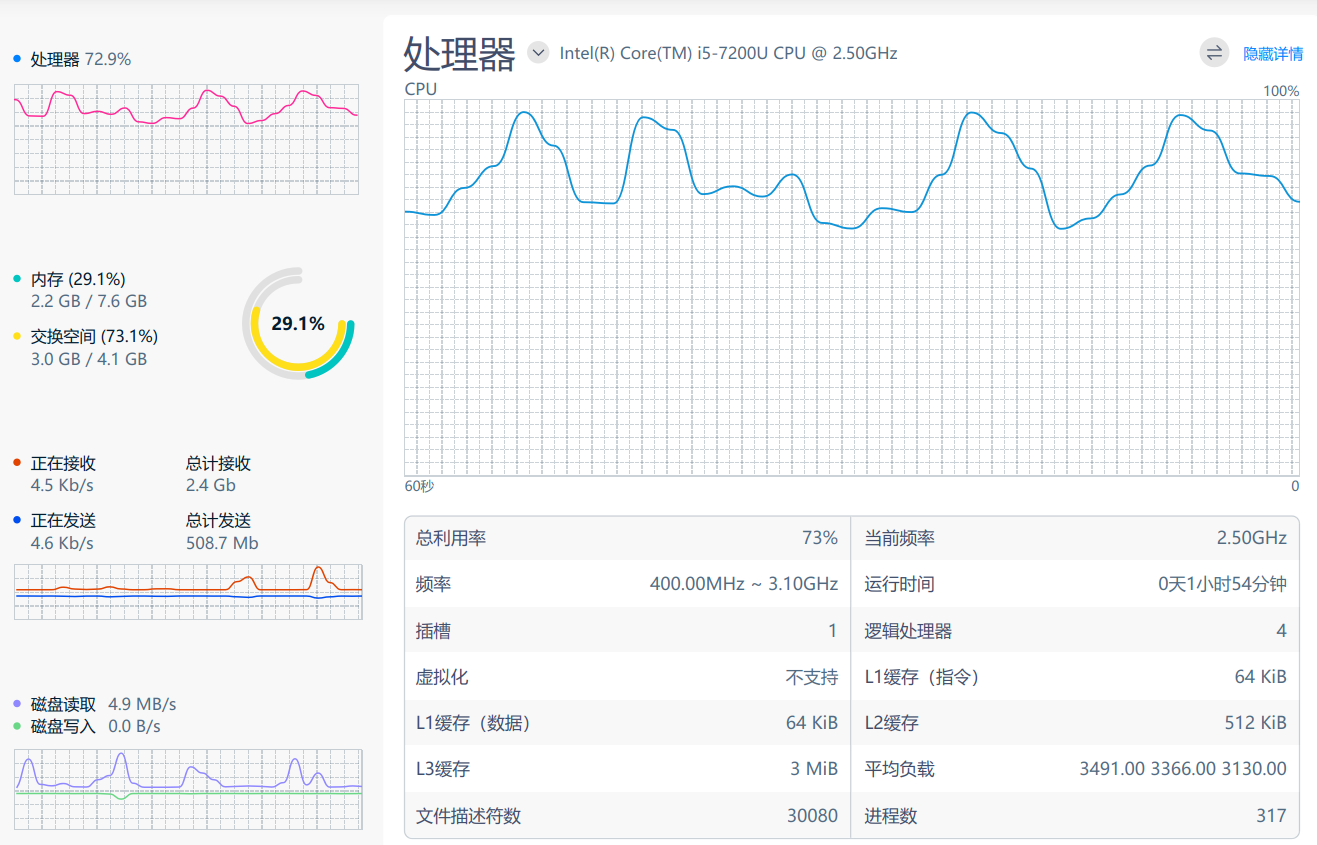
Task: Click the yellow 交换空间 legend dot
Action: click(x=15, y=336)
